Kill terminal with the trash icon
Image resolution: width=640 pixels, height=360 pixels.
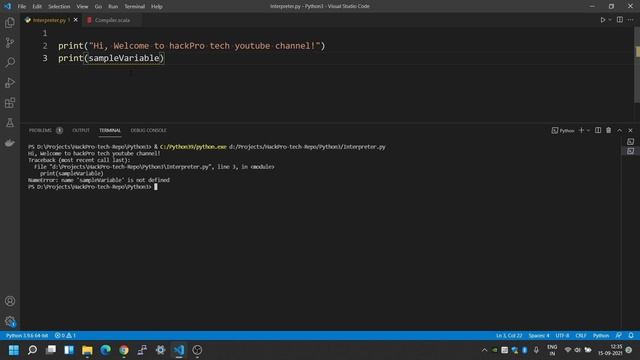click(x=609, y=130)
